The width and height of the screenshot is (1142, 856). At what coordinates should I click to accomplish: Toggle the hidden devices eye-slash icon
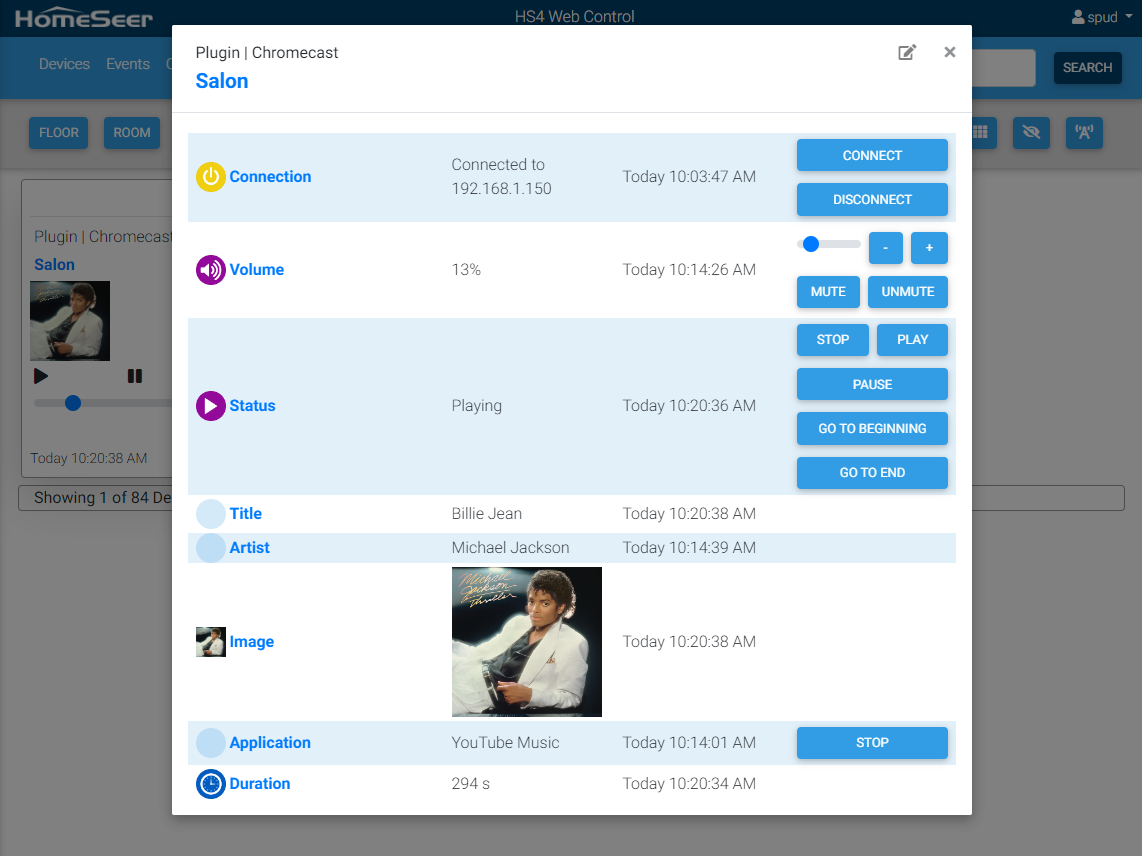1031,132
